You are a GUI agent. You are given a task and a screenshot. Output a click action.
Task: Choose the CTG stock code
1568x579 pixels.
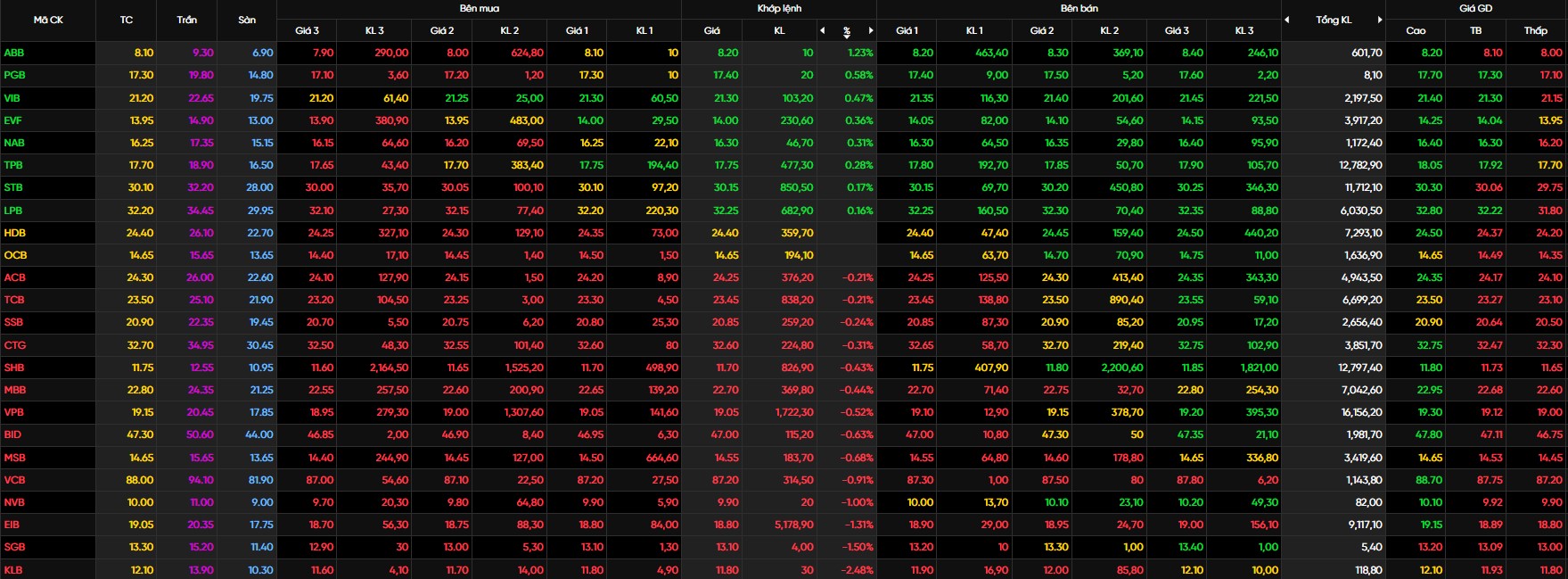[13, 345]
